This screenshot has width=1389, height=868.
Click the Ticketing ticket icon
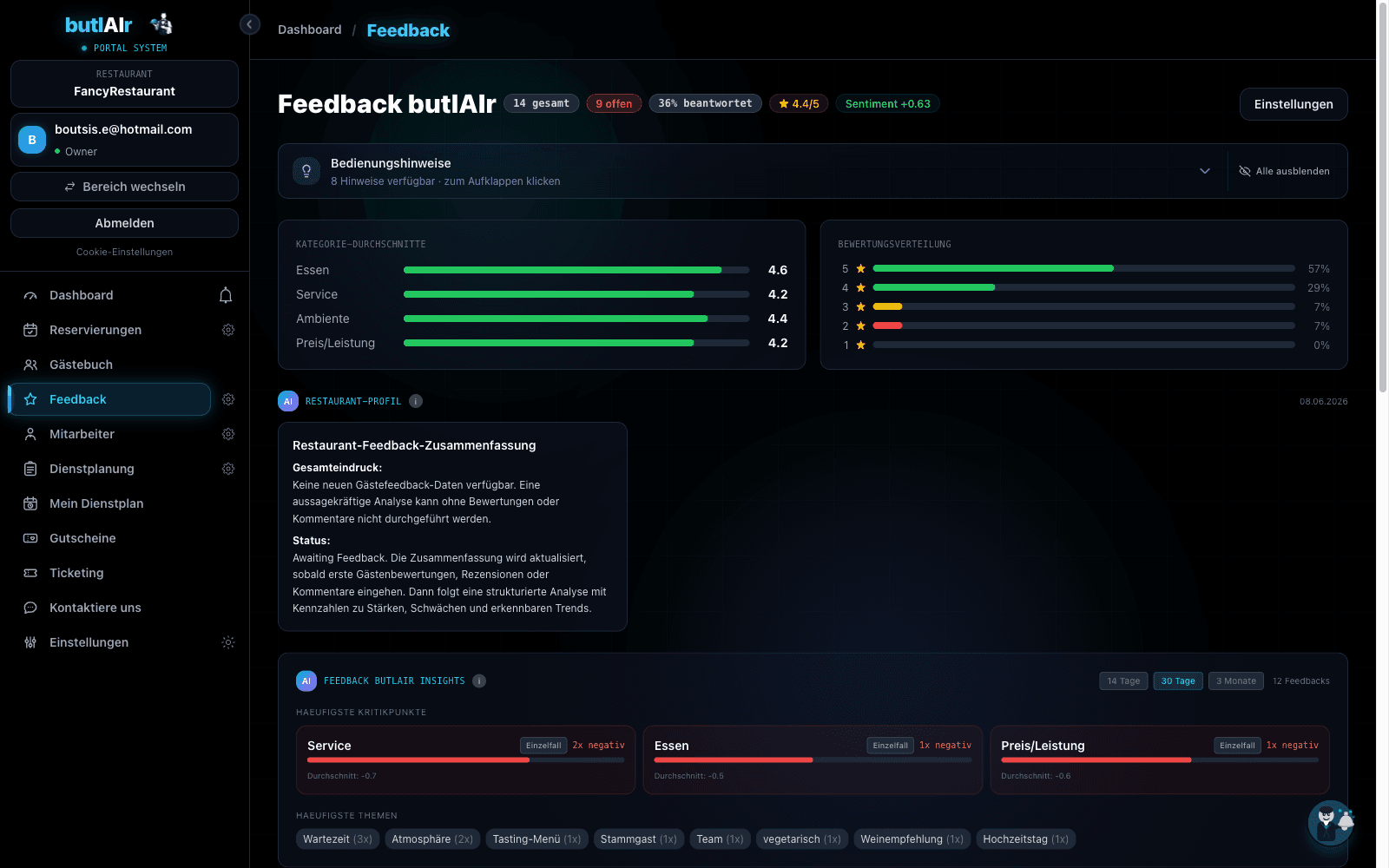[x=30, y=573]
